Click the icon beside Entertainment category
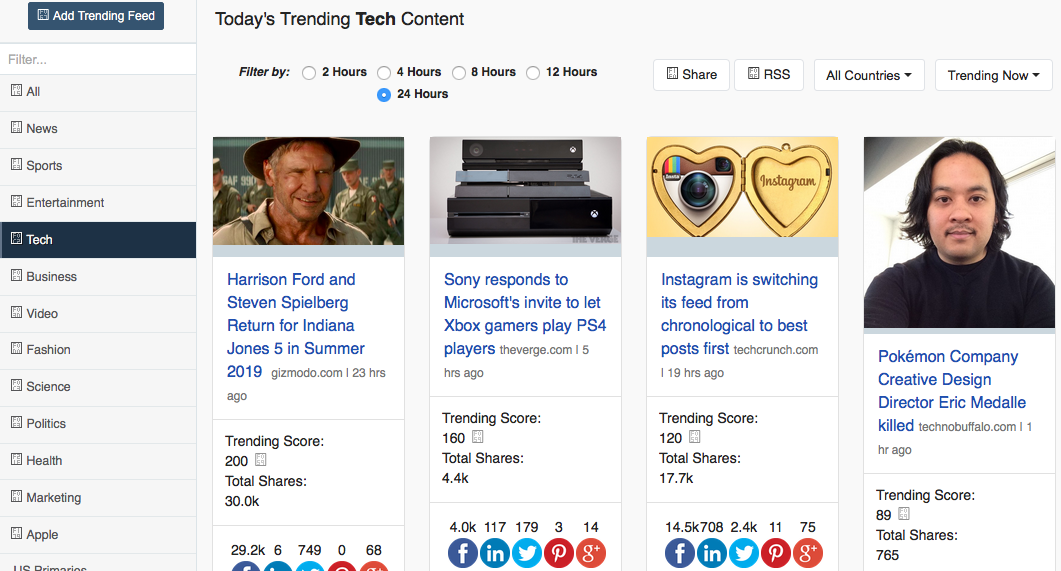Image resolution: width=1061 pixels, height=571 pixels. [x=17, y=201]
